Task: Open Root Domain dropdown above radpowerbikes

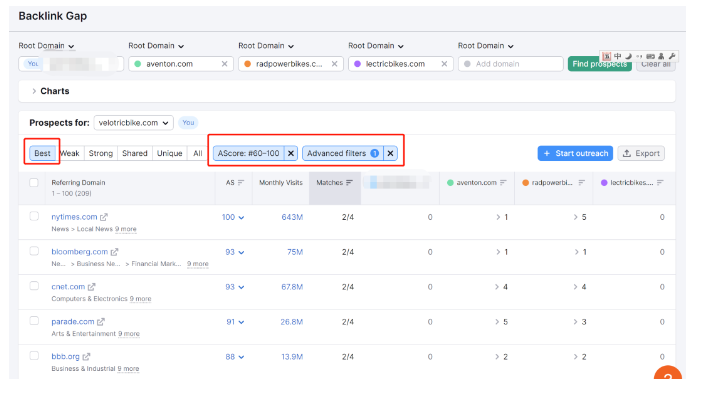Action: coord(266,46)
